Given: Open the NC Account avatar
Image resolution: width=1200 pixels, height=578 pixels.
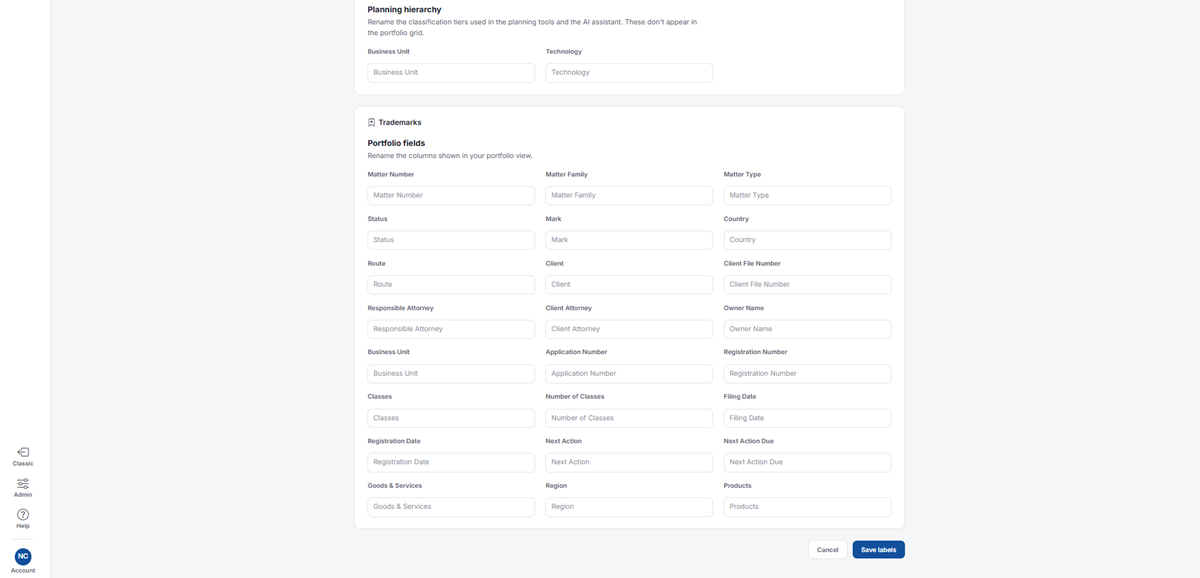Looking at the screenshot, I should [x=23, y=559].
